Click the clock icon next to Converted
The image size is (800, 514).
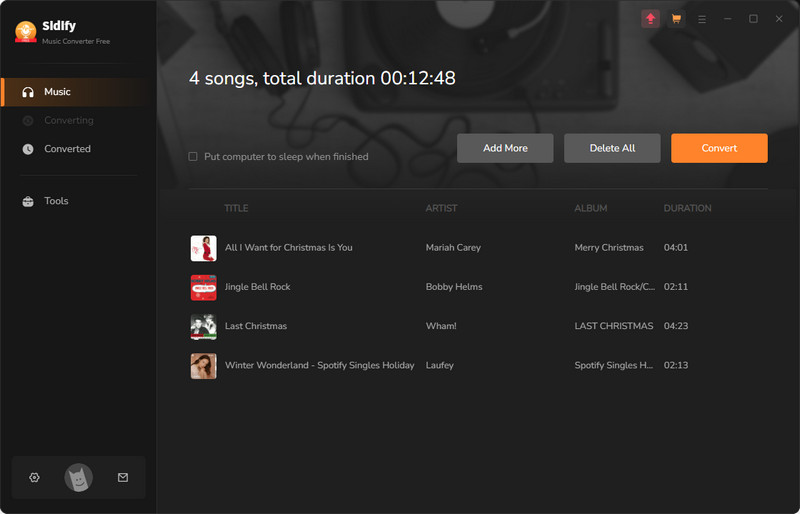pos(28,149)
